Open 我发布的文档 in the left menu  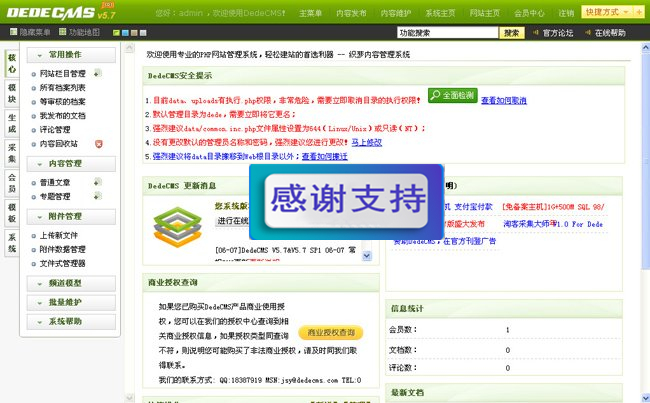point(63,116)
